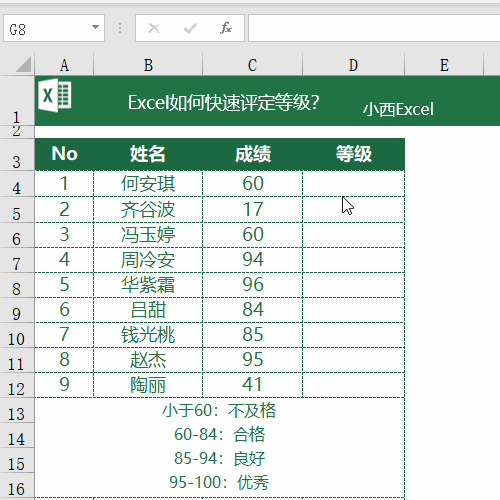
Task: Click the No cell '5' in row 8
Action: 64,285
